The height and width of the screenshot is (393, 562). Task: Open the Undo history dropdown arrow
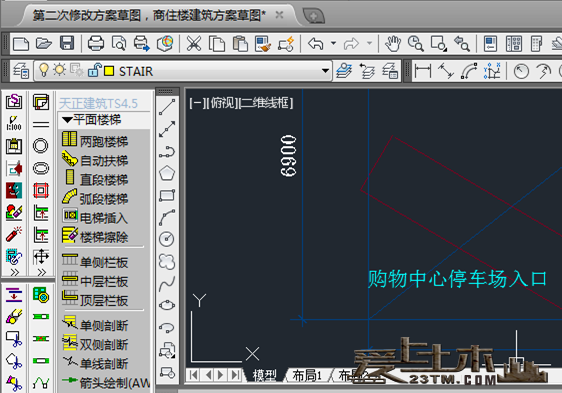pyautogui.click(x=333, y=43)
